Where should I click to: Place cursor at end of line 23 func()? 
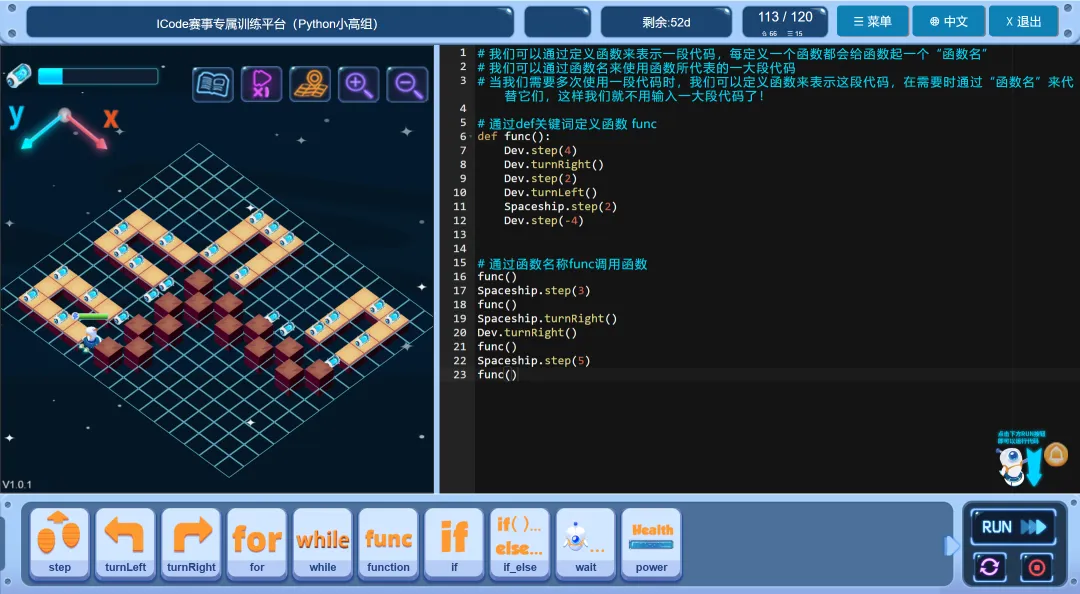point(517,374)
